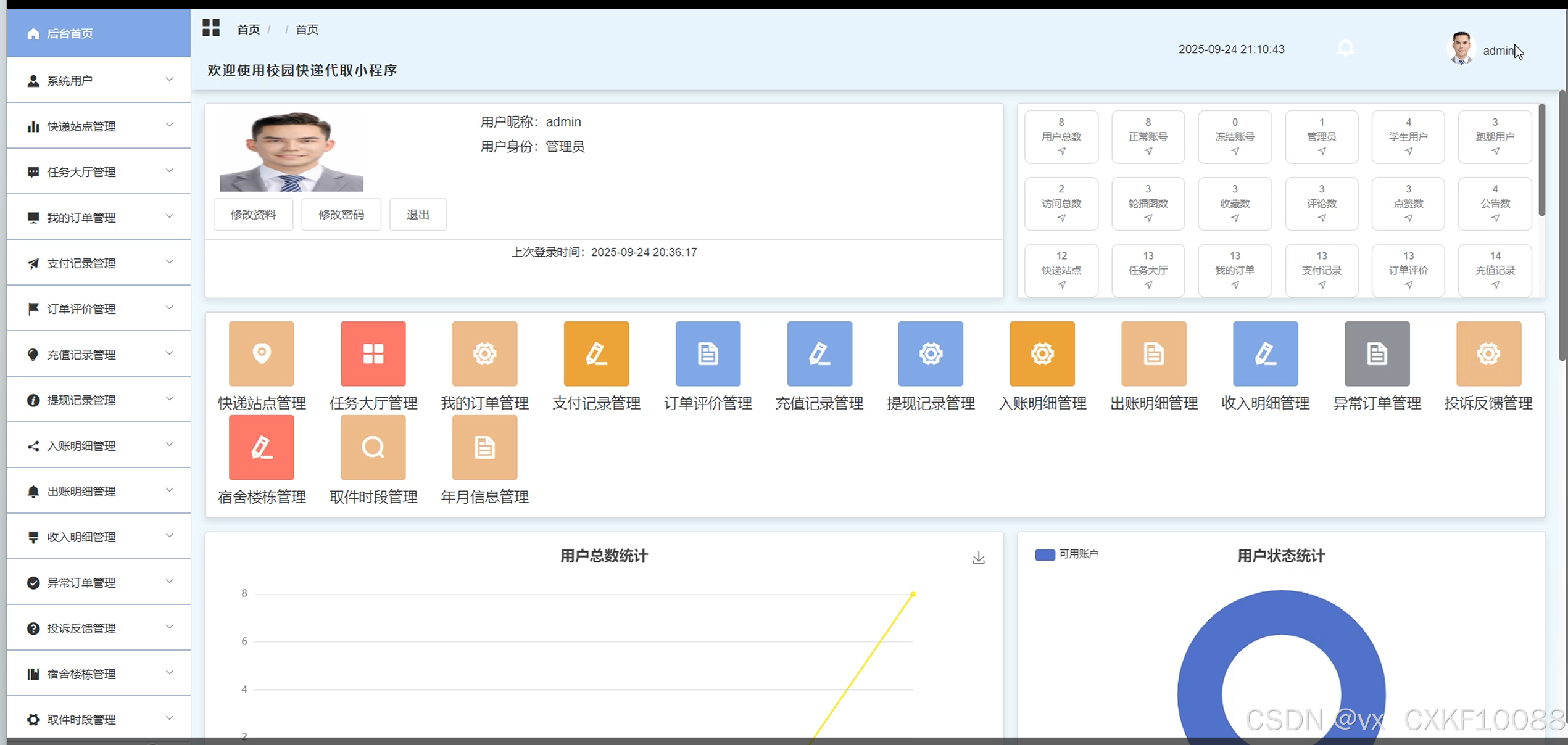Viewport: 1568px width, 745px height.
Task: Open the 冻结账号 stat card
Action: click(1235, 137)
